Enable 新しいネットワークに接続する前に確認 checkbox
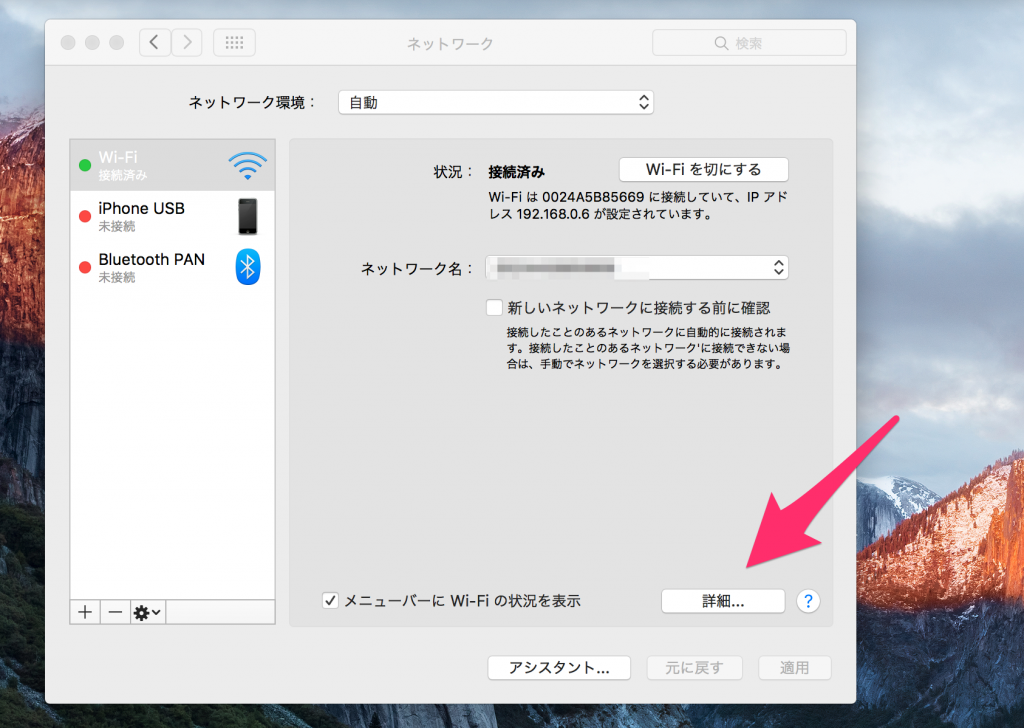Viewport: 1024px width, 728px height. [494, 308]
